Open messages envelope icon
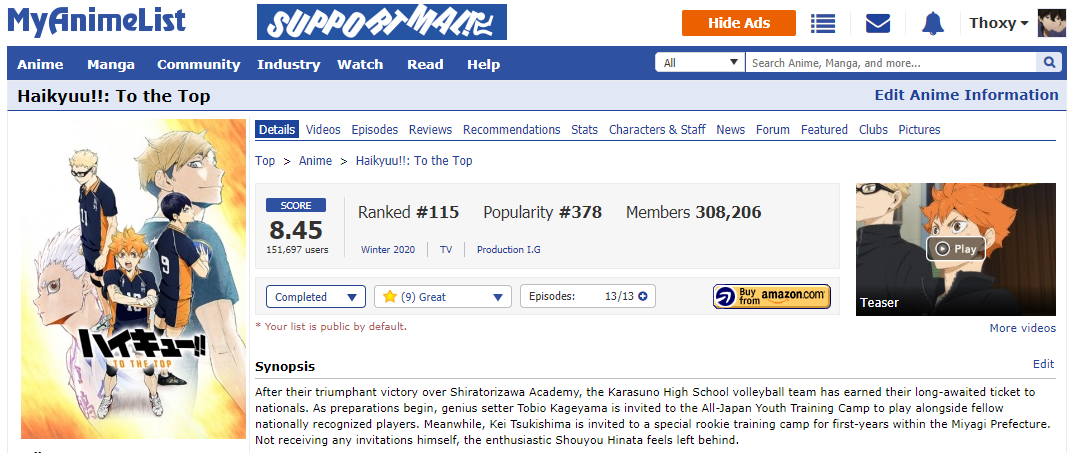Screen dimensions: 1079x453 coord(877,23)
